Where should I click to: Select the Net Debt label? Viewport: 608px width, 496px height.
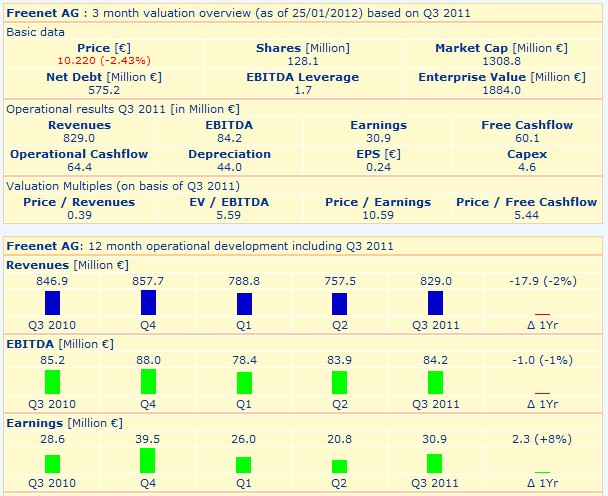coord(93,77)
